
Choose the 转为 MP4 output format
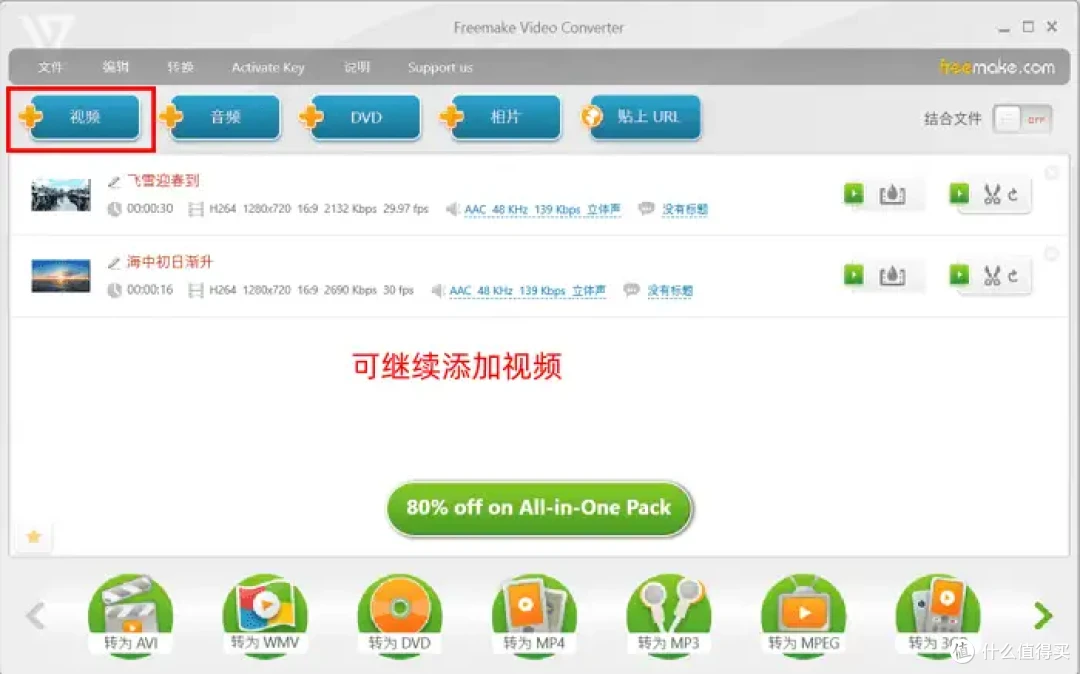click(x=534, y=615)
